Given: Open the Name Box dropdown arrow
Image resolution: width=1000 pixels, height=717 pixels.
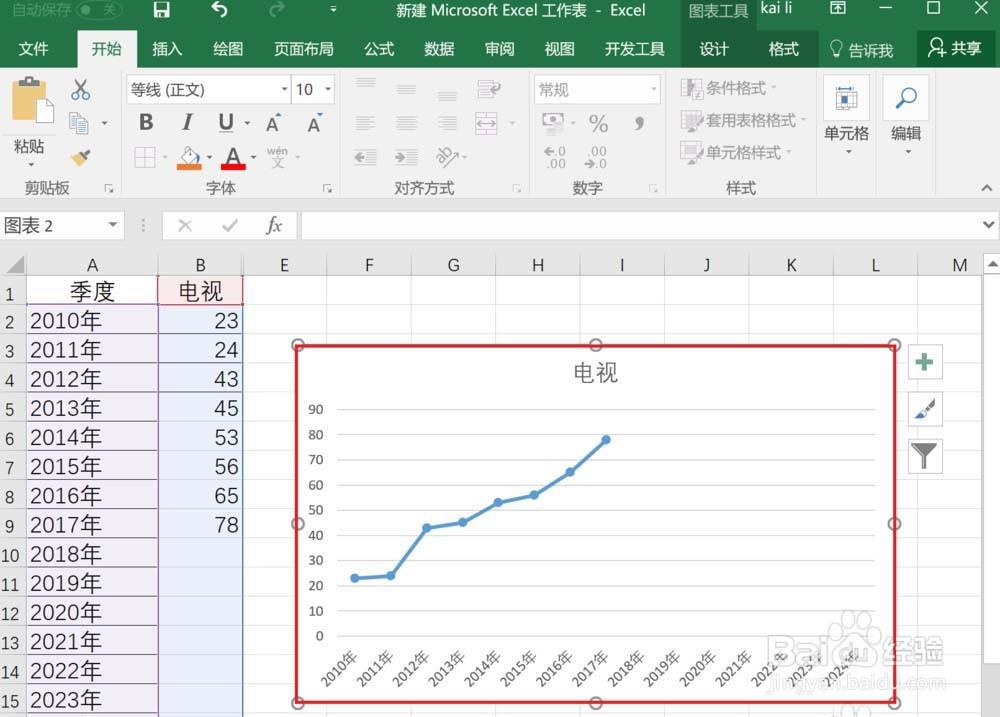Looking at the screenshot, I should click(x=112, y=225).
